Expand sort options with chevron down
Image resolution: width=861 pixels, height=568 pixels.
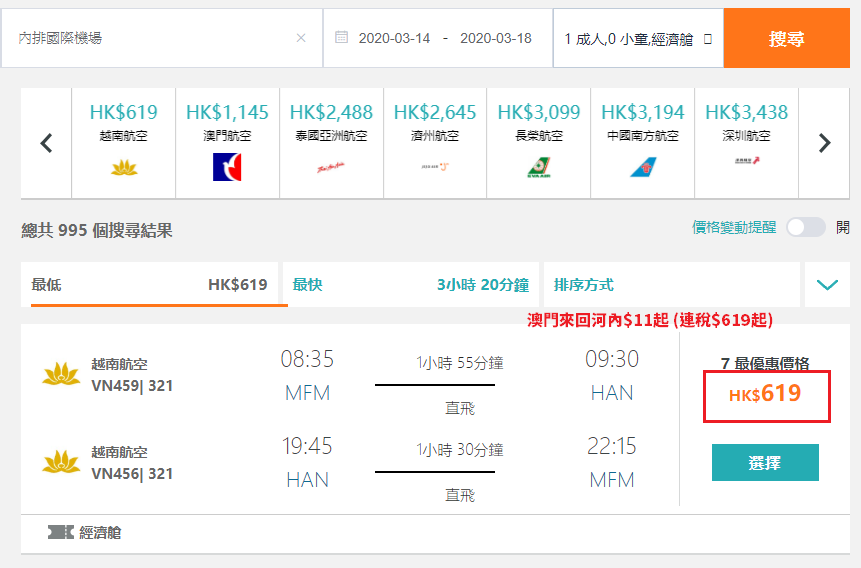pos(827,285)
